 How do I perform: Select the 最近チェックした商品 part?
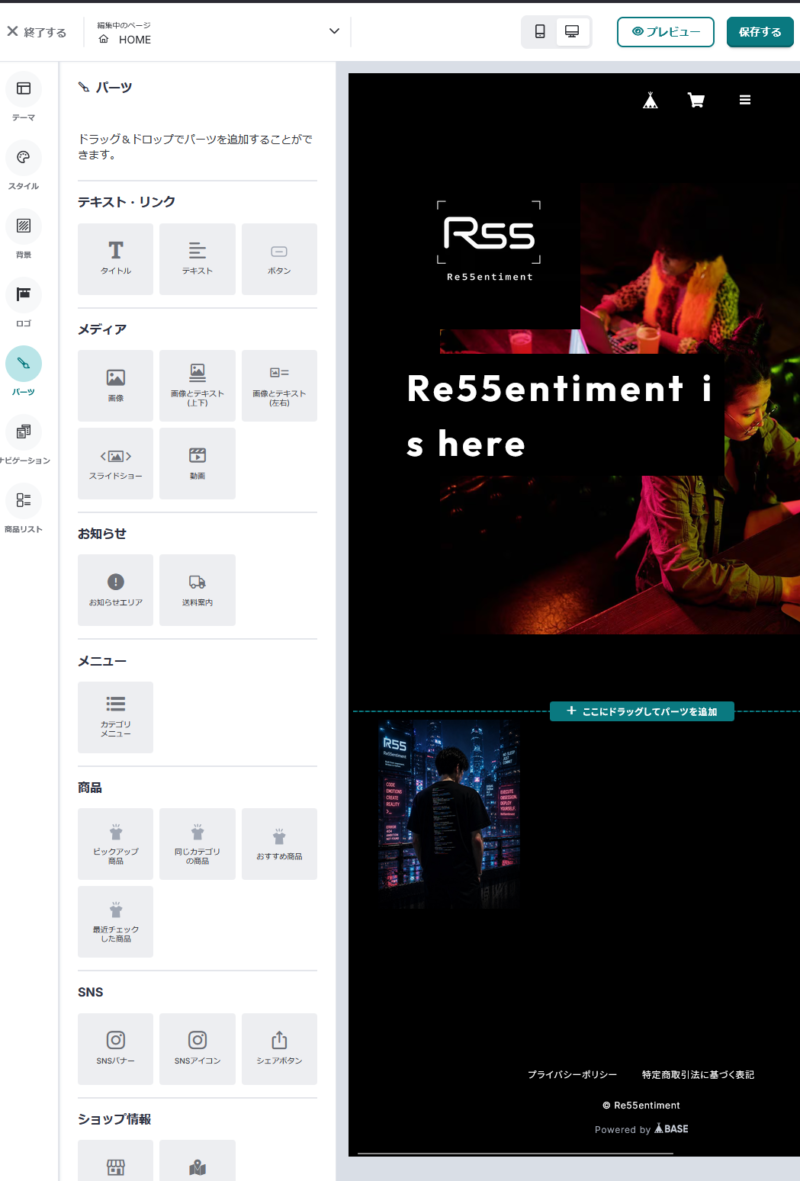115,922
